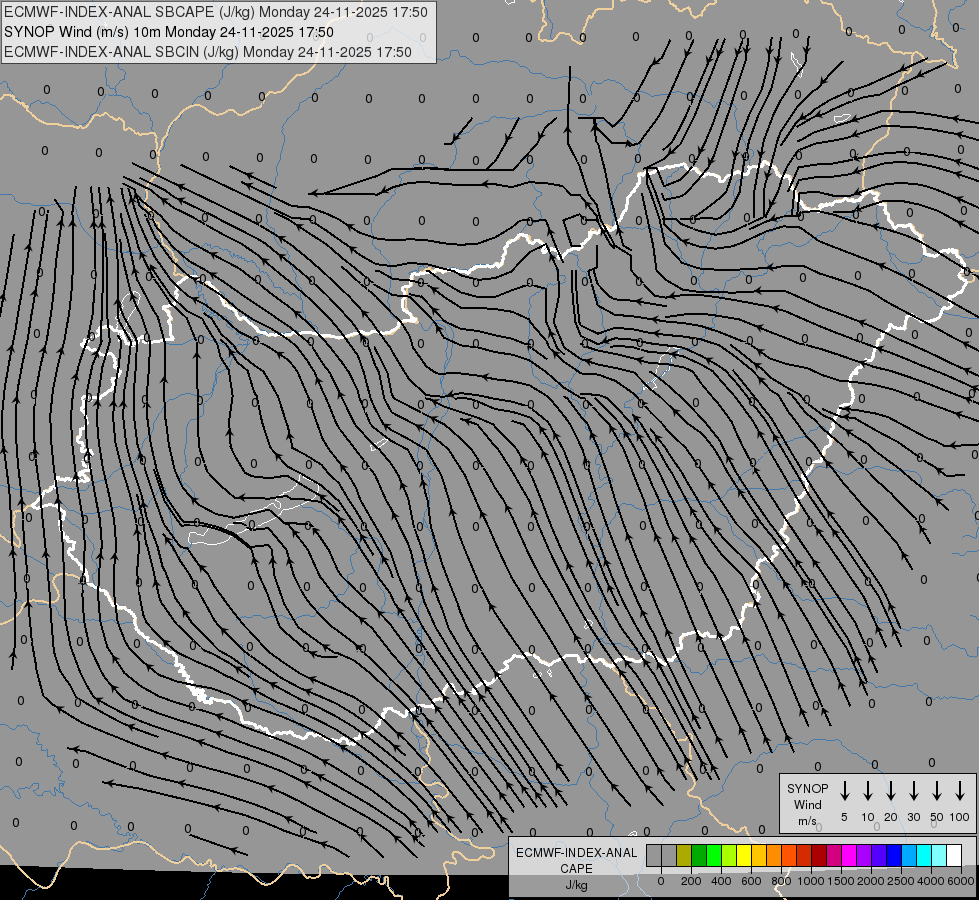
Task: Click the 6000 tick label in CAPE scale
Action: pos(961,881)
